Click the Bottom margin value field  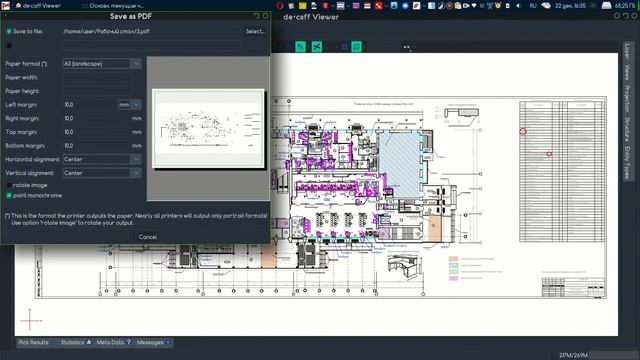click(96, 146)
